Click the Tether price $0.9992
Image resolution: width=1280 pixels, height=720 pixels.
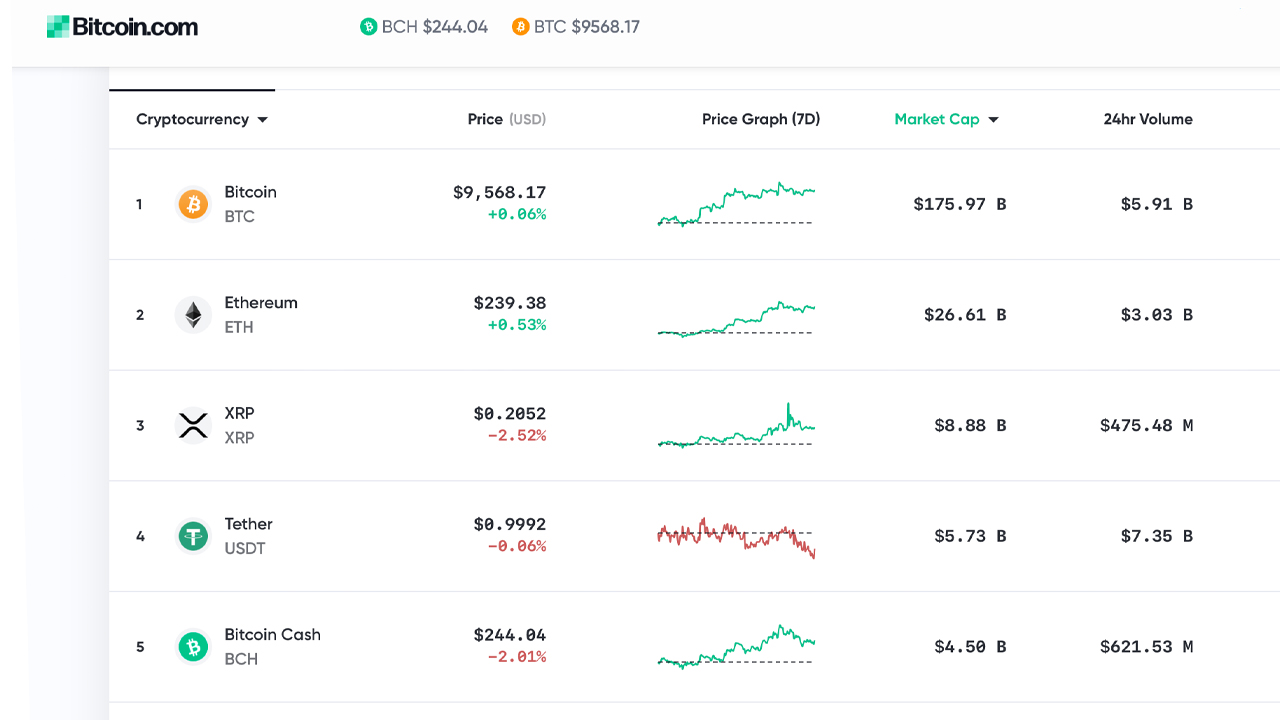(510, 525)
